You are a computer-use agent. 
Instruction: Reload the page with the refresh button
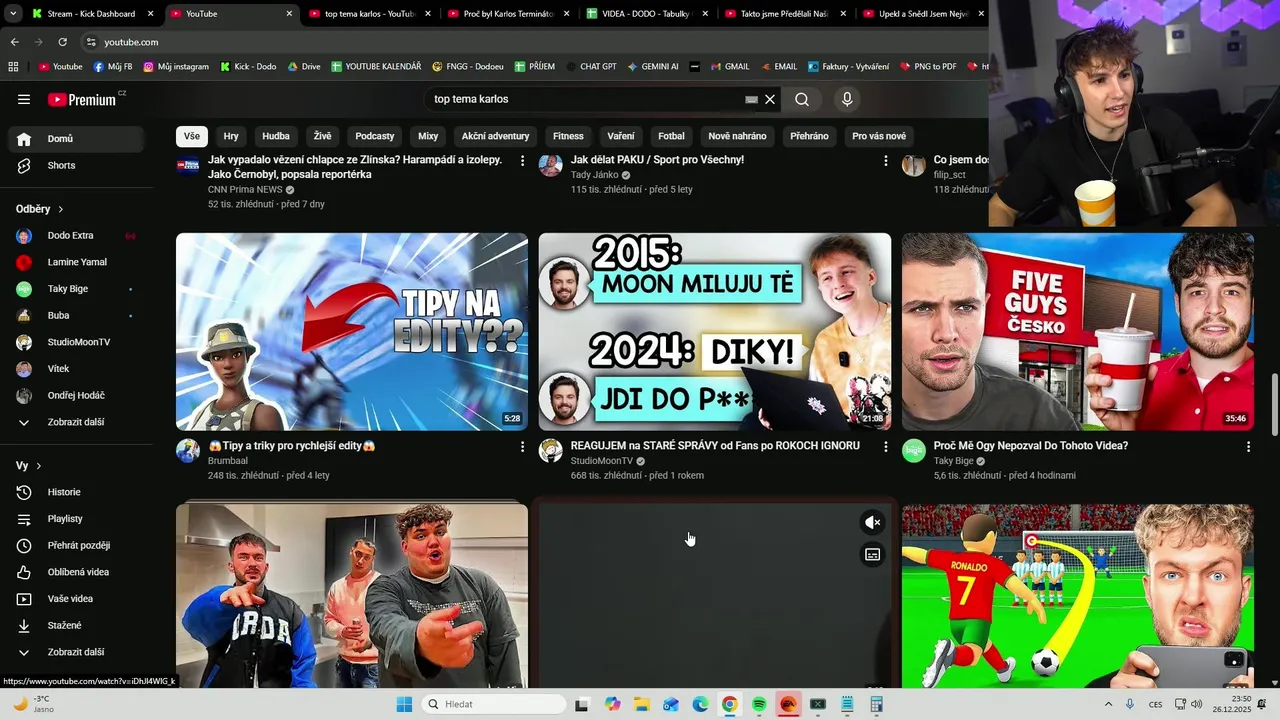(x=62, y=42)
